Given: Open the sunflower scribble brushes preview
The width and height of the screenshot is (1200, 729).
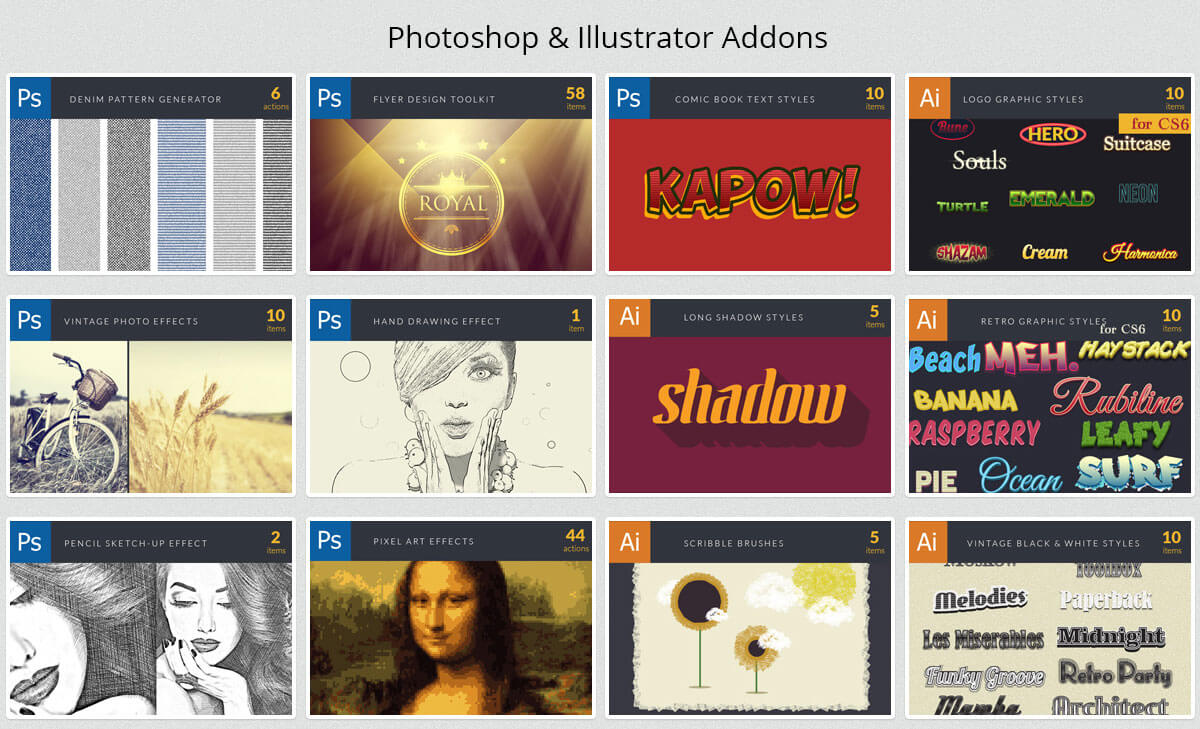Looking at the screenshot, I should [750, 638].
